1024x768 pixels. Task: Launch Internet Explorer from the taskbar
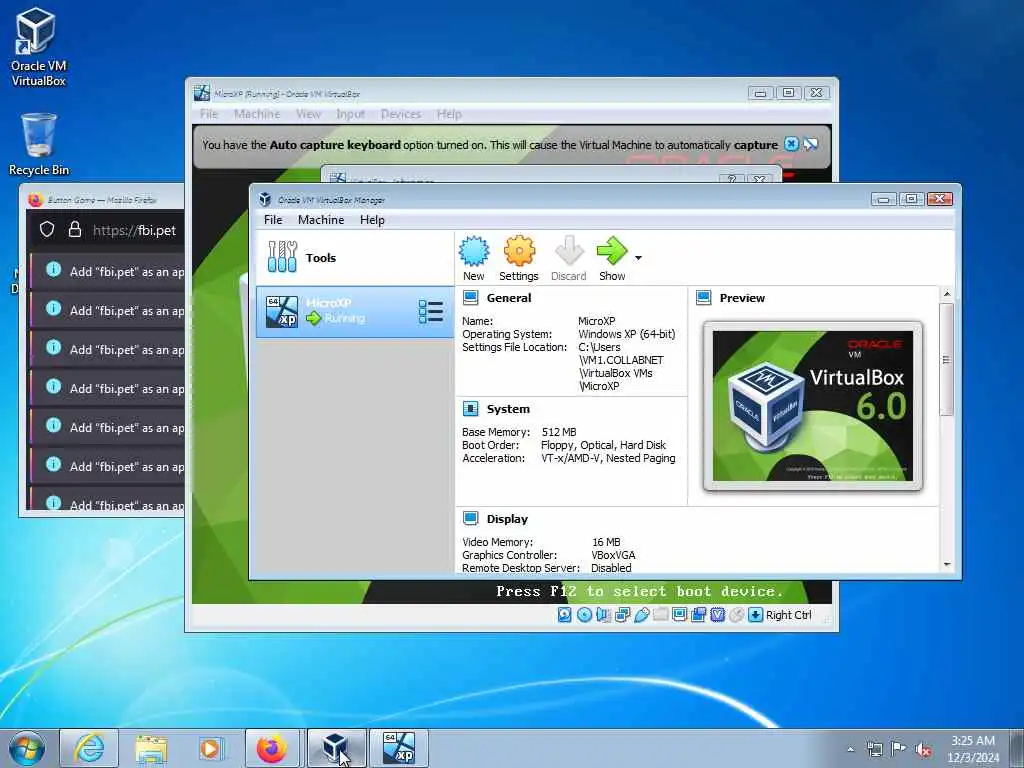click(x=89, y=748)
